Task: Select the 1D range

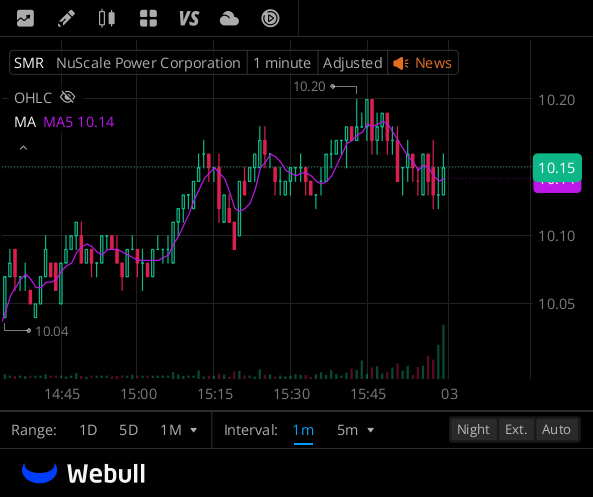Action: point(88,430)
